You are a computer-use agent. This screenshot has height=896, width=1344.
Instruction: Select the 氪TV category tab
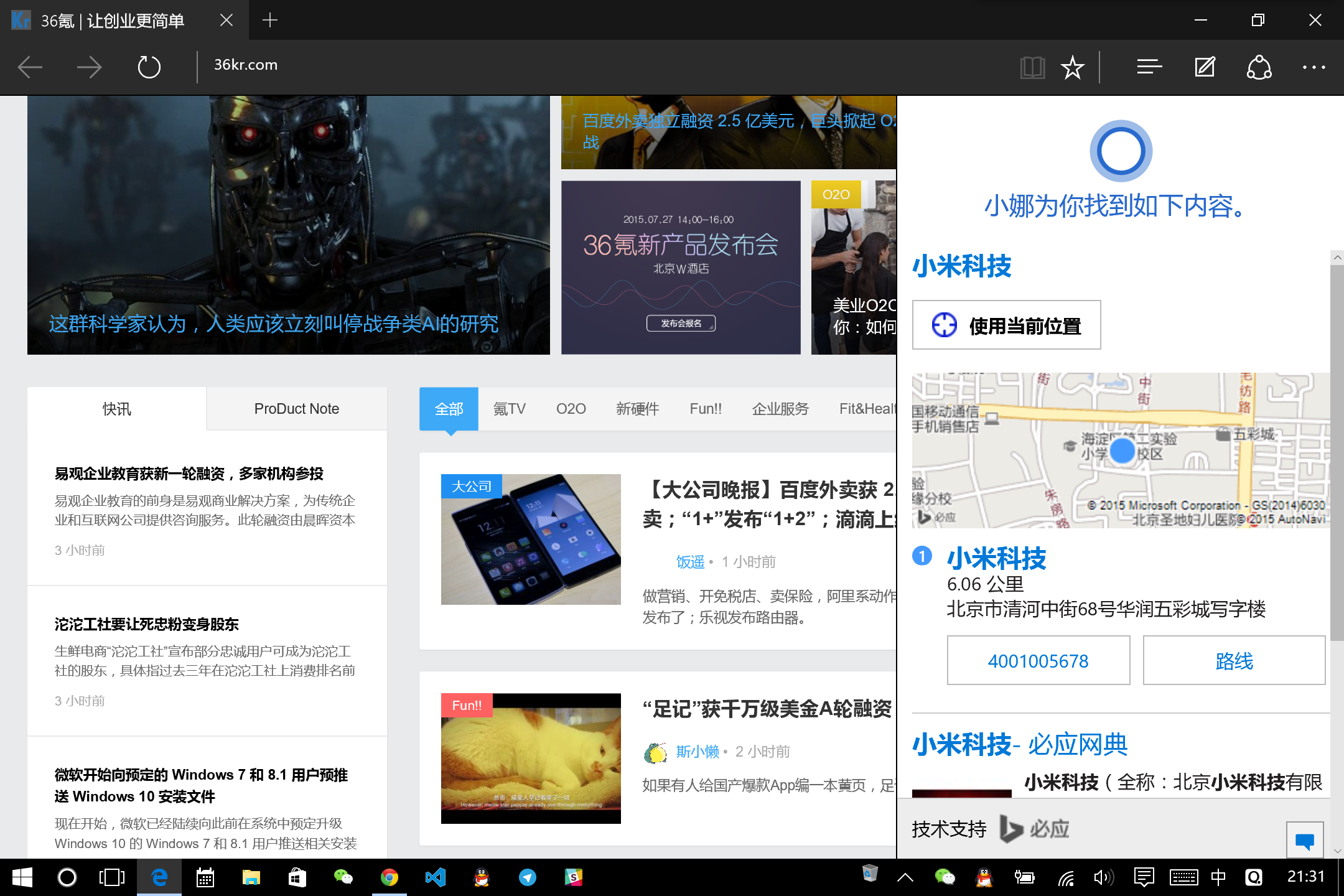[x=509, y=409]
